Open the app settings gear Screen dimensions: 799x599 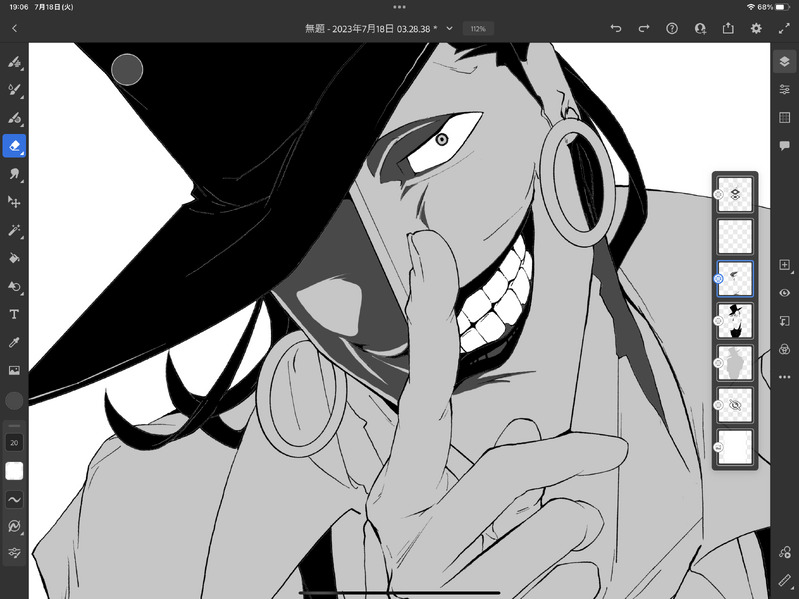tap(756, 29)
